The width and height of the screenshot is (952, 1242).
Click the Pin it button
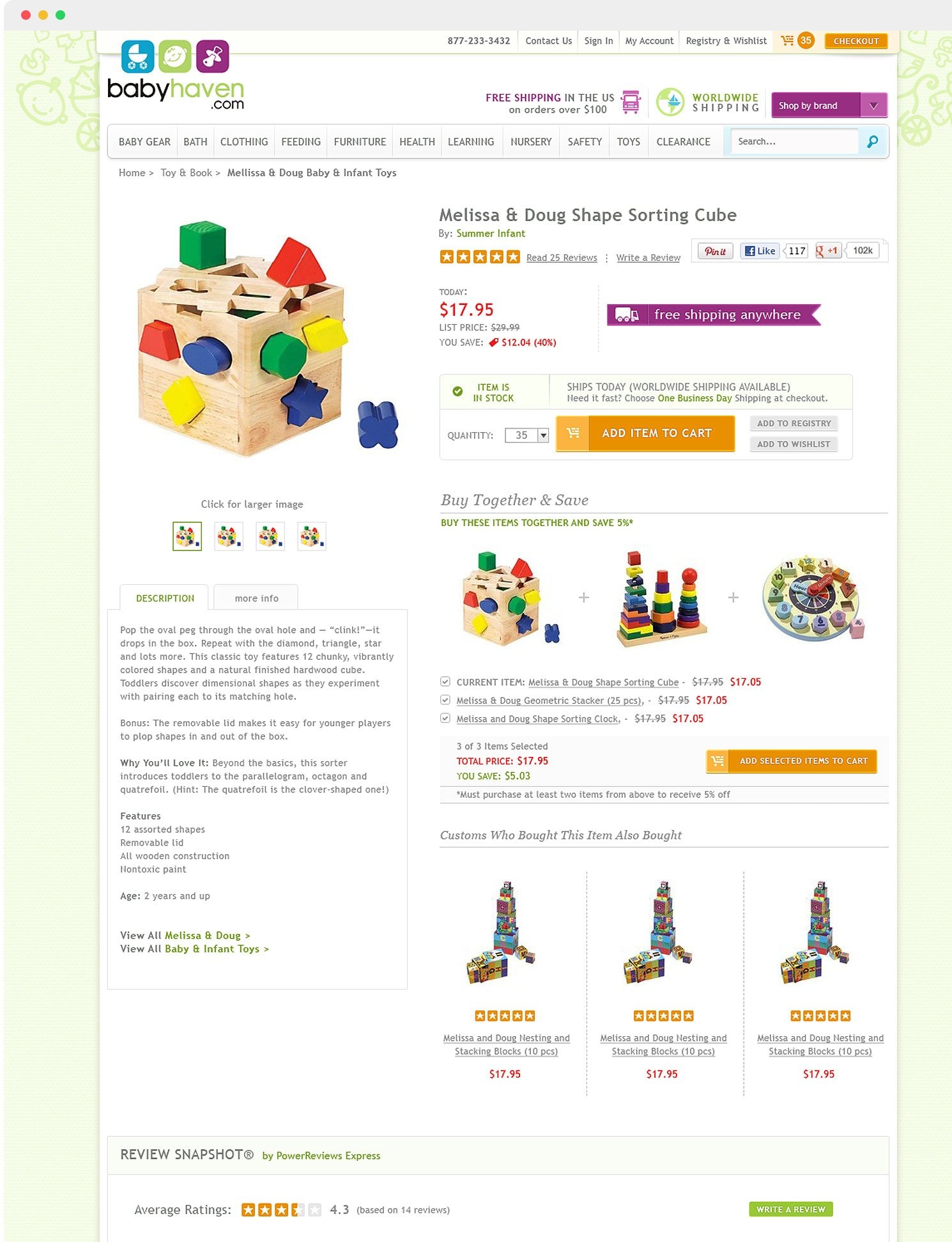[x=715, y=251]
